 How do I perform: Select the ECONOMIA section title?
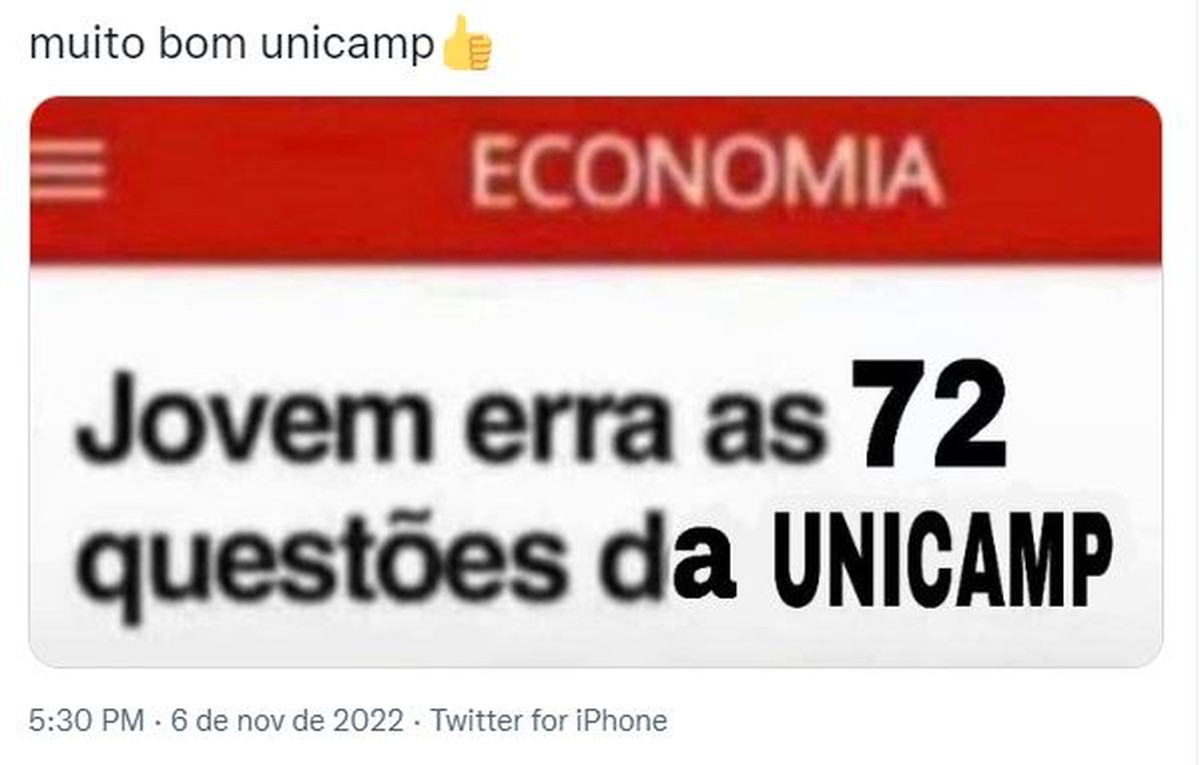(x=706, y=175)
